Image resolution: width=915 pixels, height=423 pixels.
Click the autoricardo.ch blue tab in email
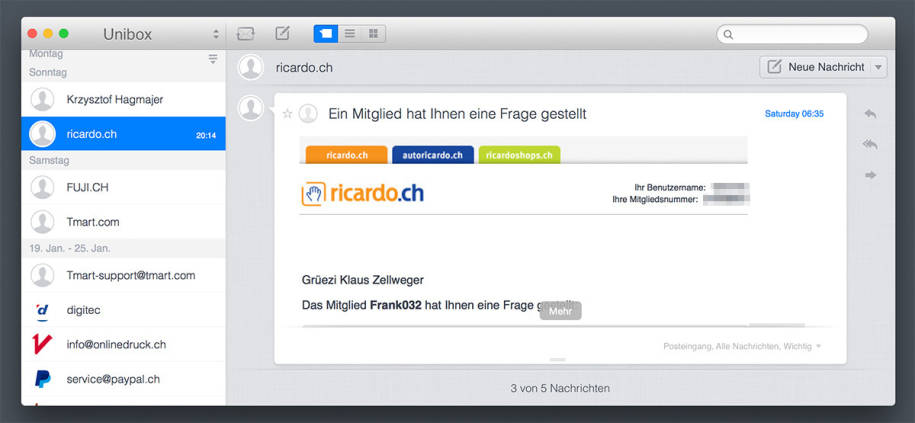[432, 155]
